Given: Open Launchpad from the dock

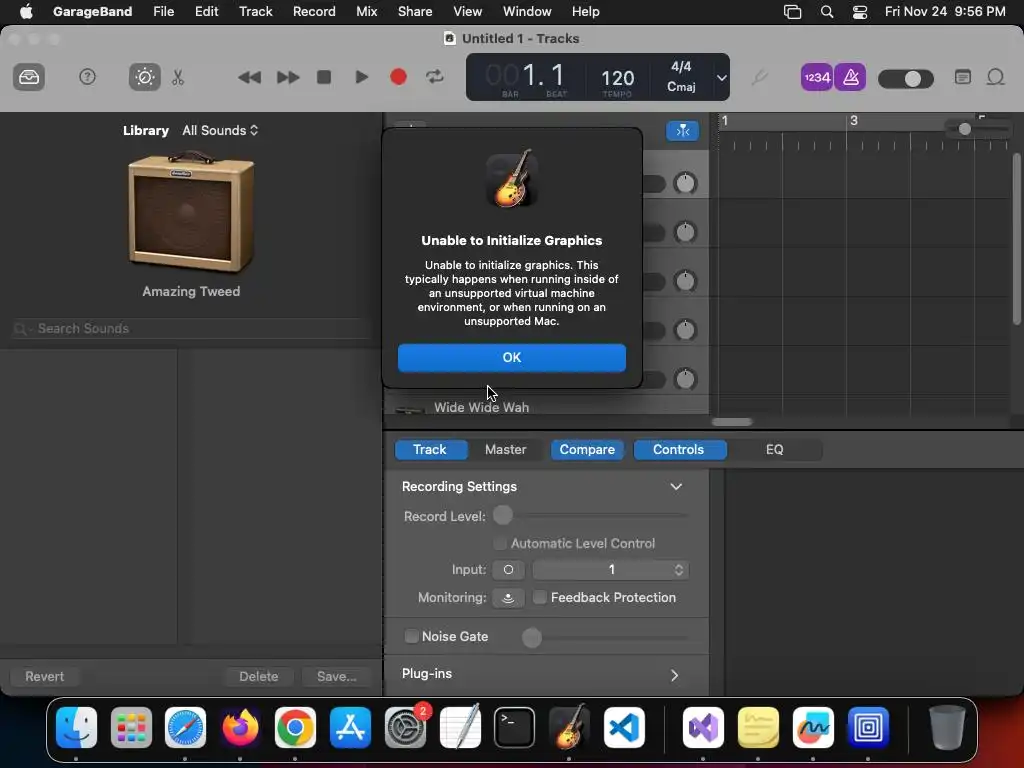Looking at the screenshot, I should pos(131,727).
